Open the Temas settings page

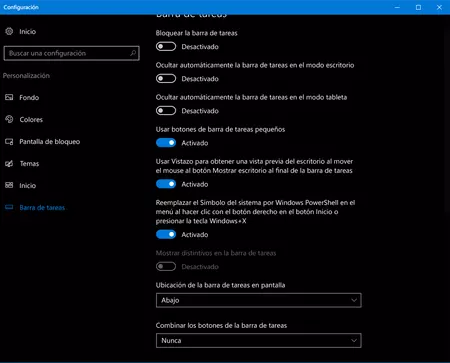pos(29,164)
